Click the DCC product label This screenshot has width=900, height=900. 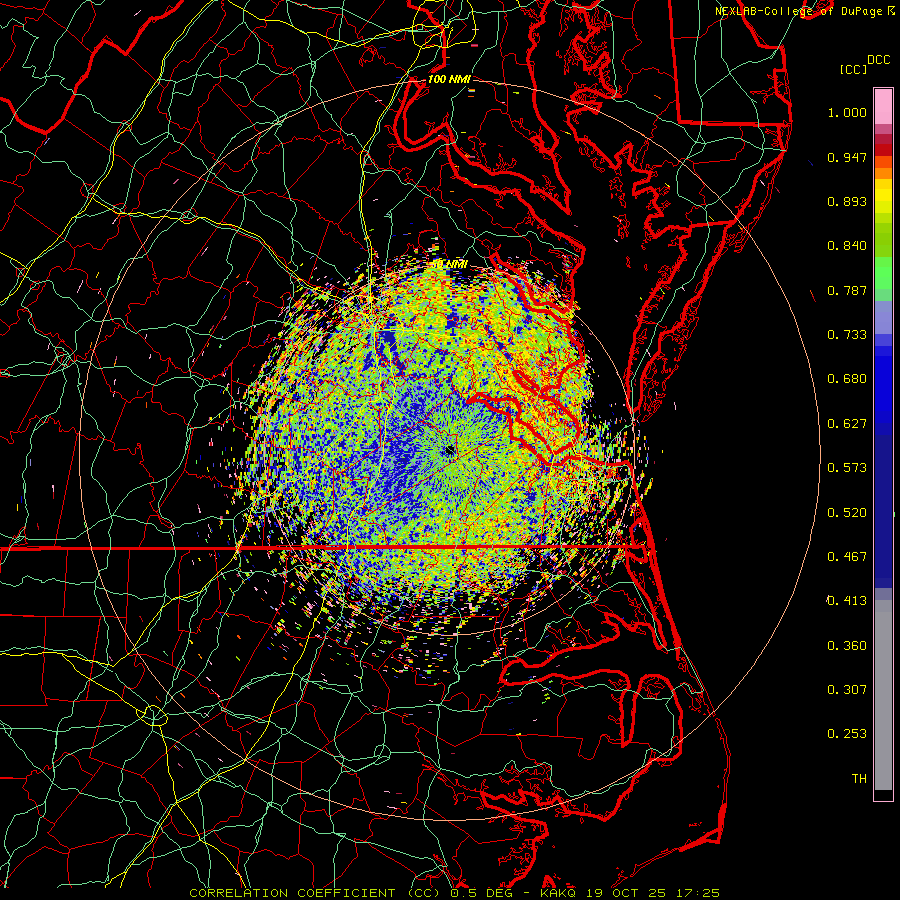pos(878,60)
